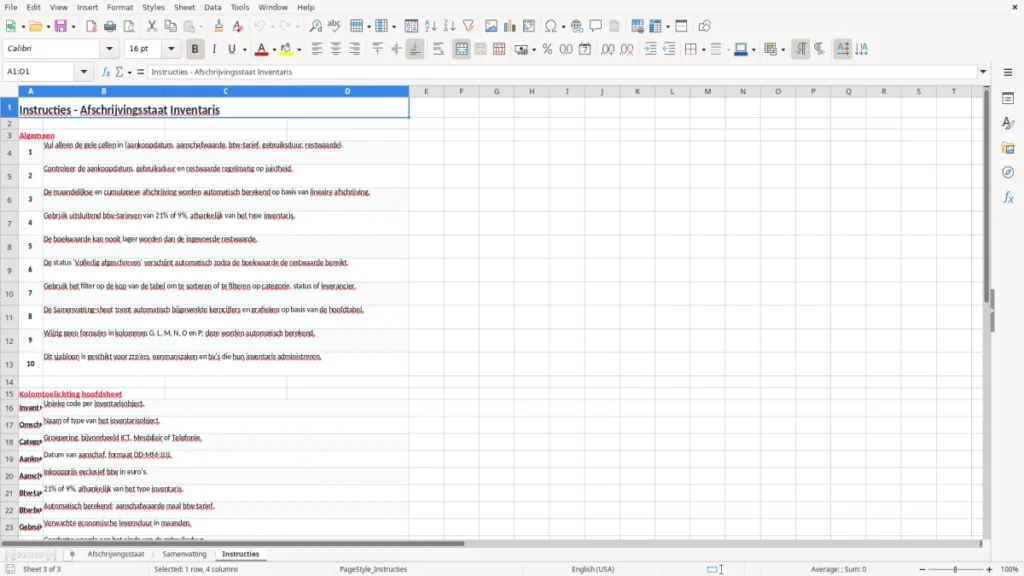Clone formatting paintbrush icon
The width and height of the screenshot is (1024, 576).
[x=219, y=26]
